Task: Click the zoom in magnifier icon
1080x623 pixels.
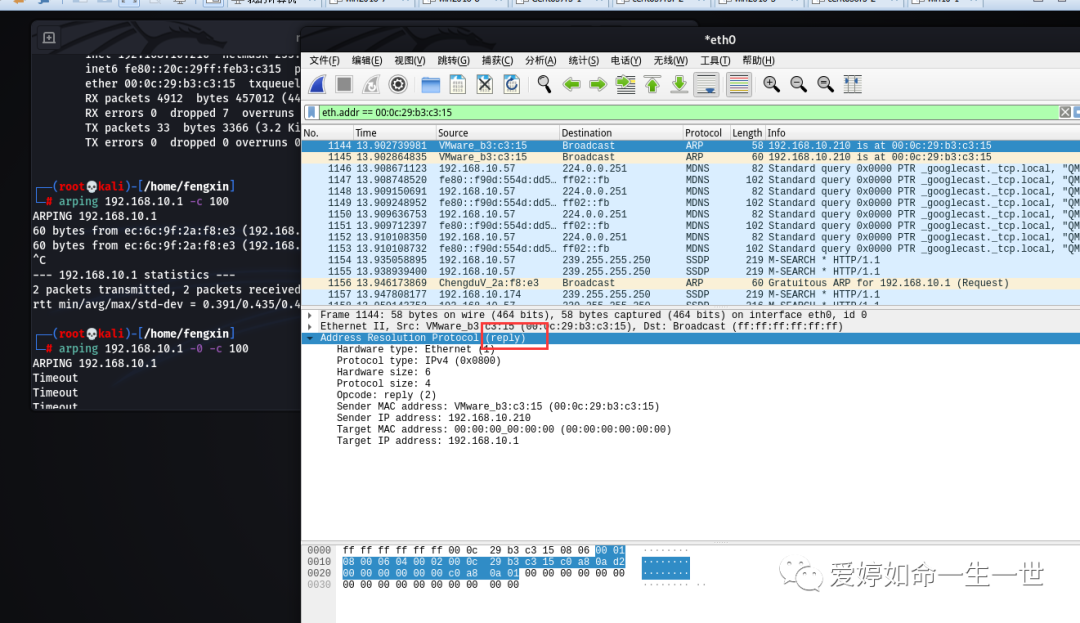Action: pos(771,85)
